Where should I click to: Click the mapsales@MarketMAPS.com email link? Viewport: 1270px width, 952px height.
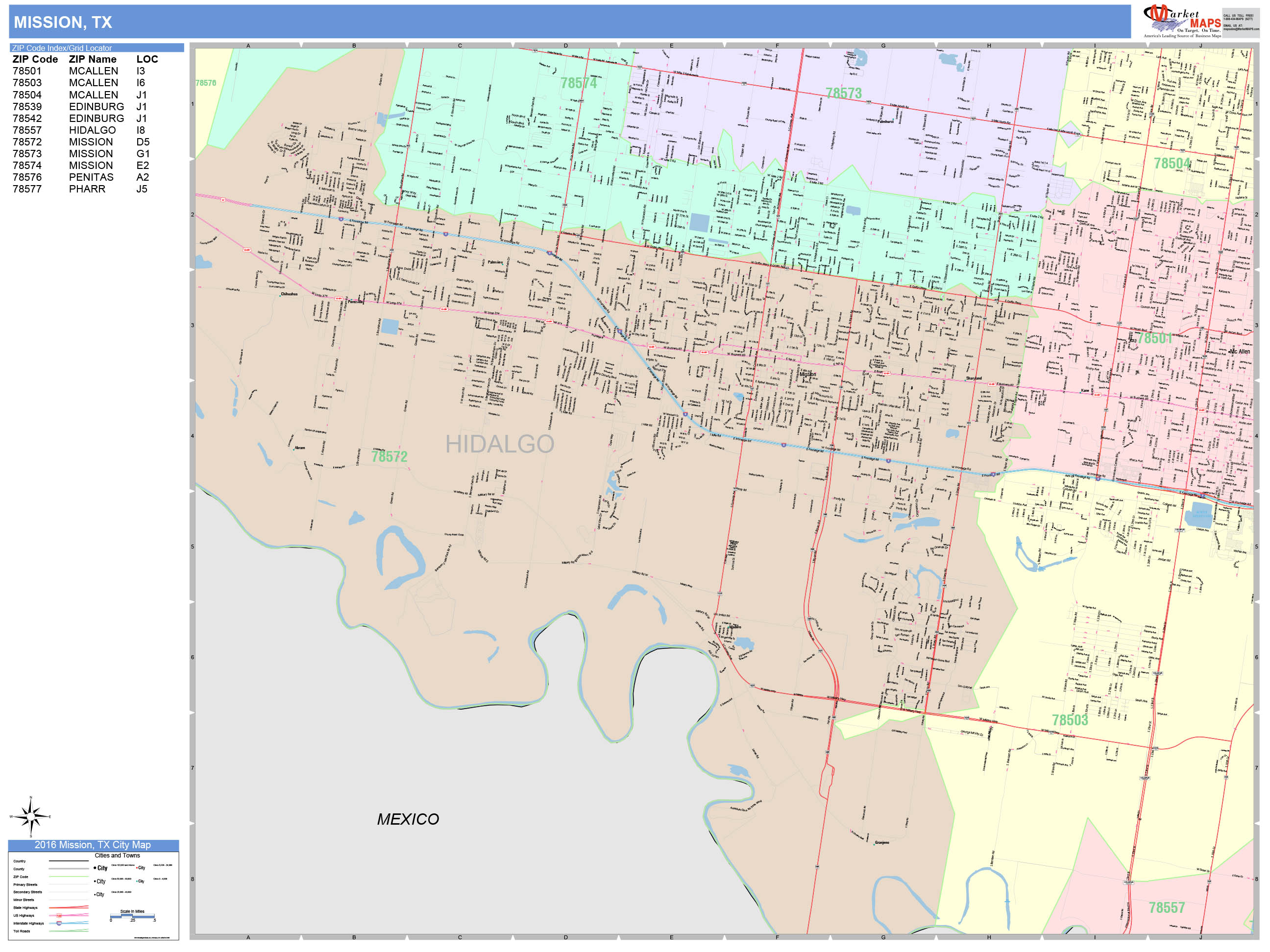[x=1240, y=29]
